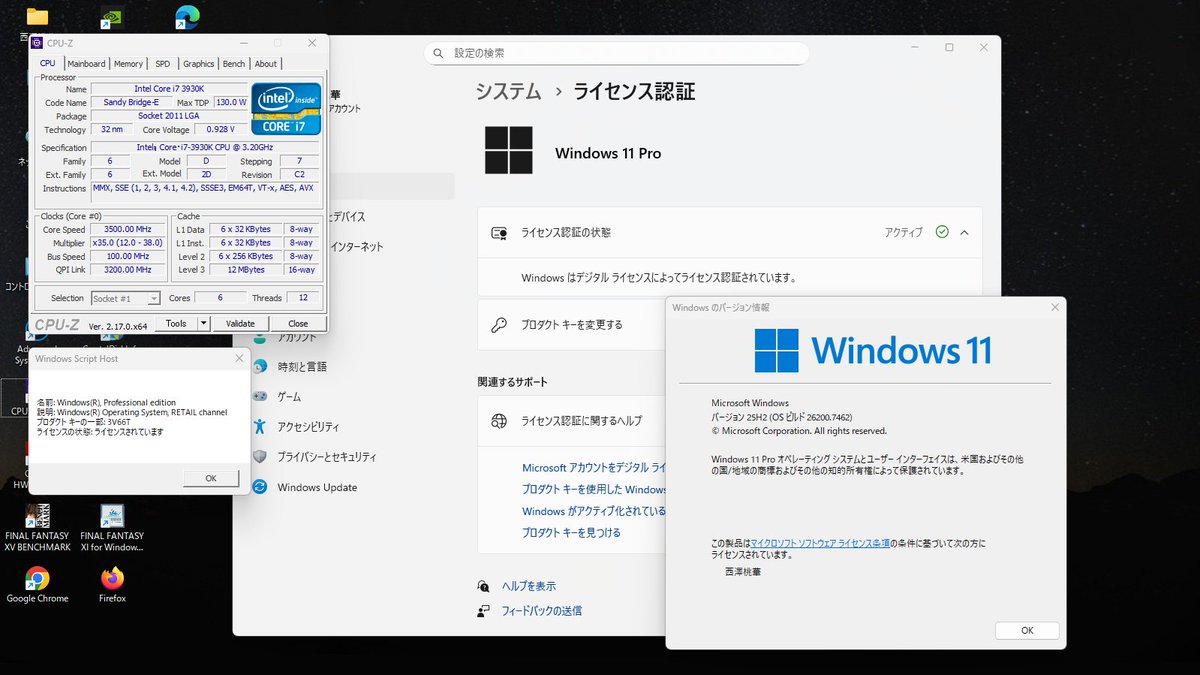Open the Socket #1 selection dropdown
The height and width of the screenshot is (675, 1200).
pos(125,298)
